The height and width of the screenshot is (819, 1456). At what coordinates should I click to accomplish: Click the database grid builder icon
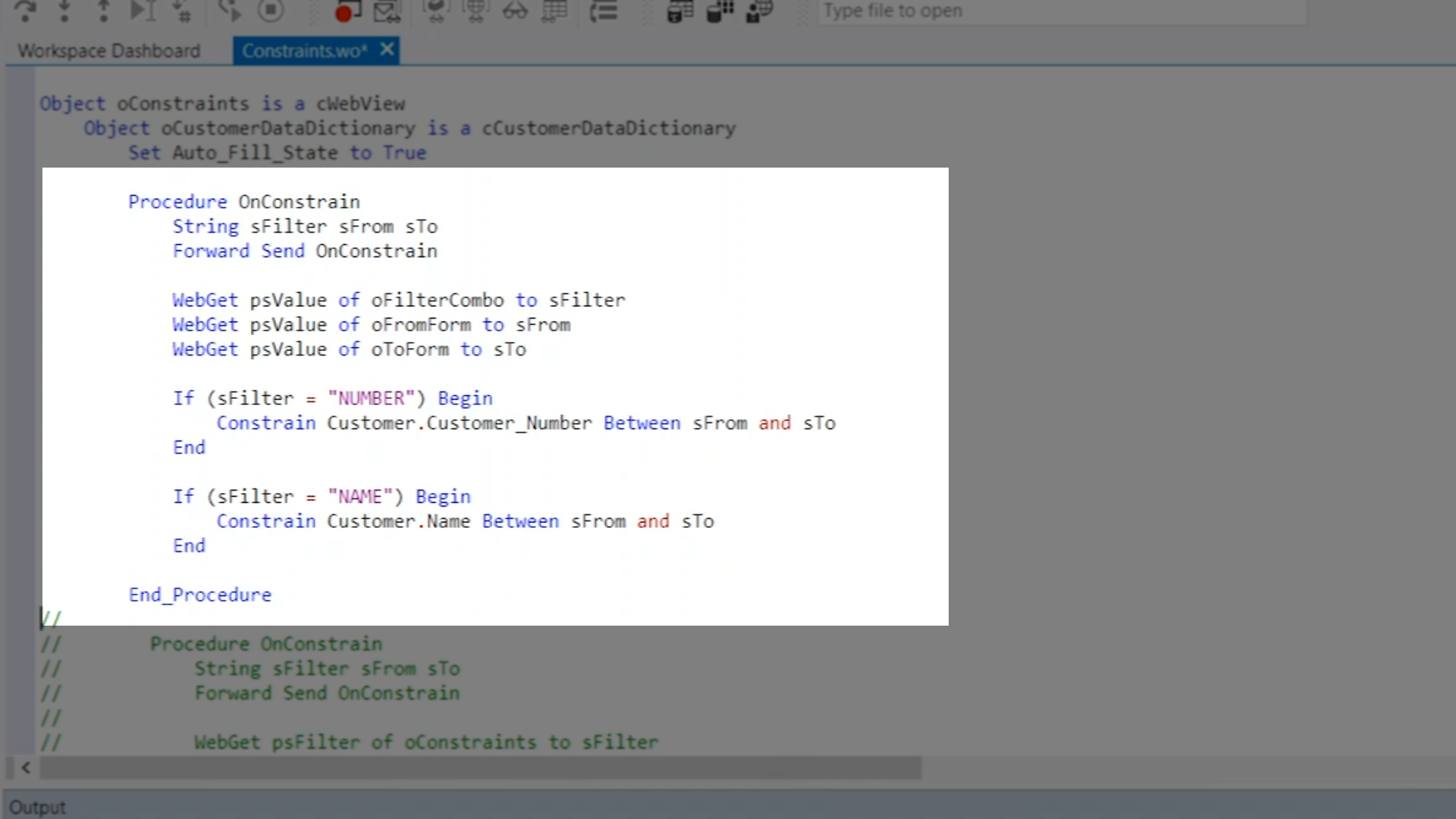pos(720,11)
